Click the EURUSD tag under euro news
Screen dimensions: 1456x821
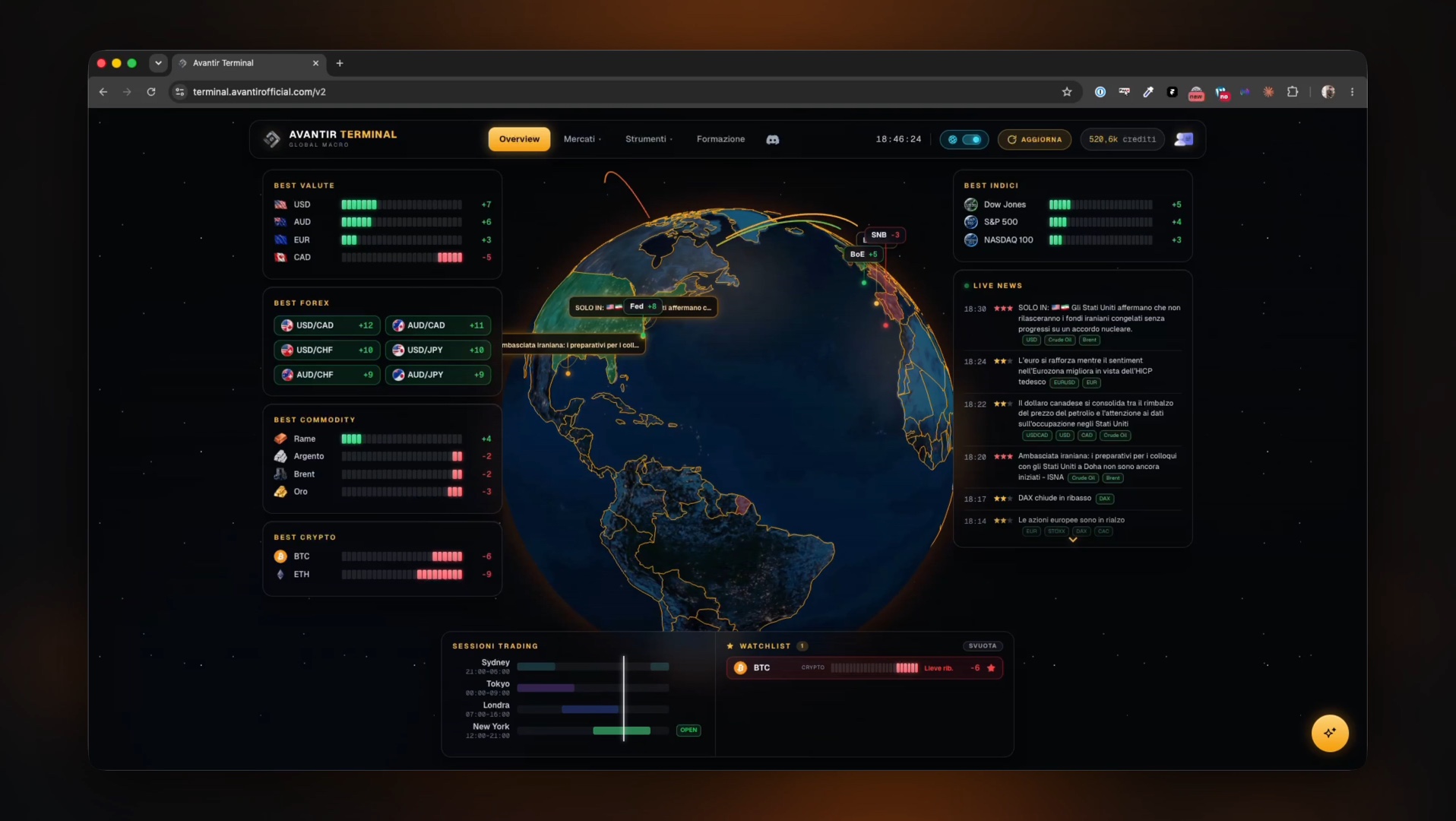pyautogui.click(x=1064, y=382)
